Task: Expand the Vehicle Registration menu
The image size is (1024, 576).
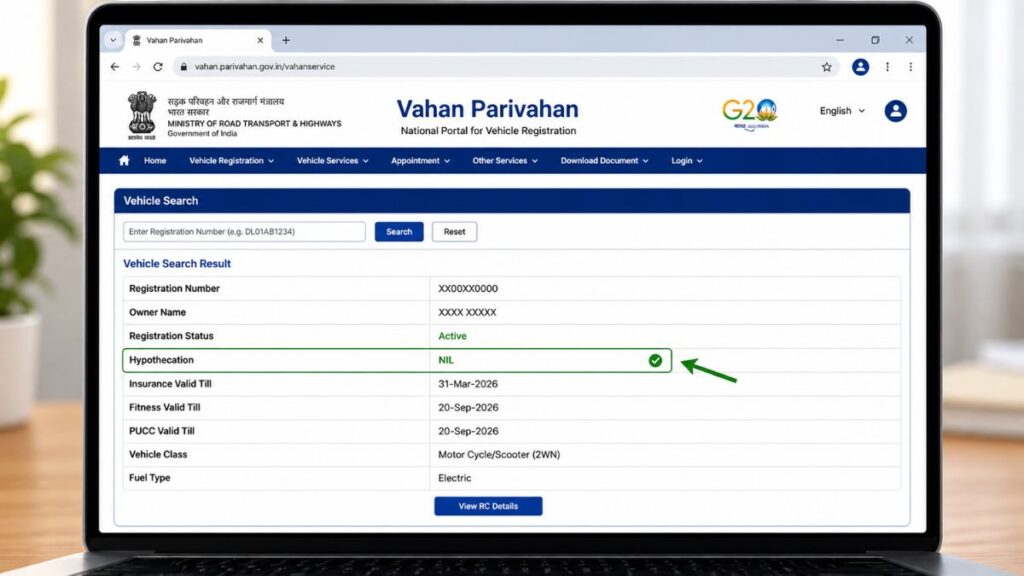Action: pos(231,161)
